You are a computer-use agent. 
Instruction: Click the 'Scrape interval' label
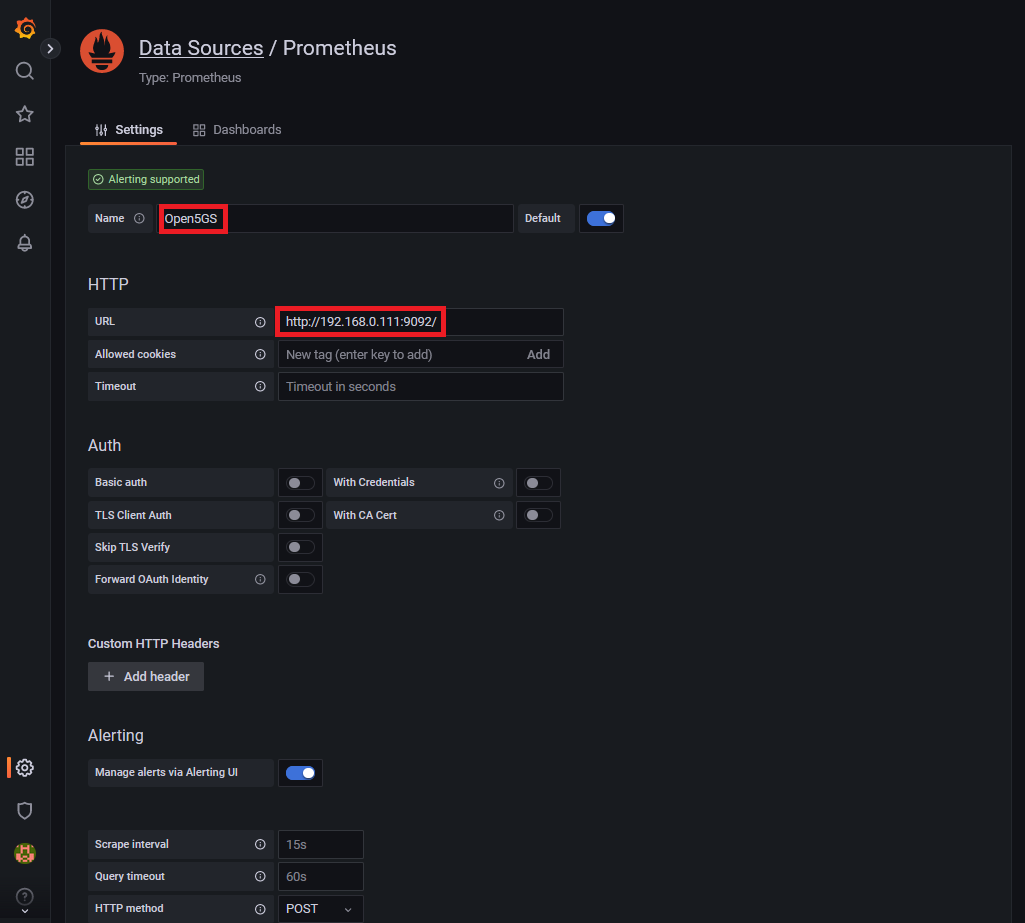131,845
